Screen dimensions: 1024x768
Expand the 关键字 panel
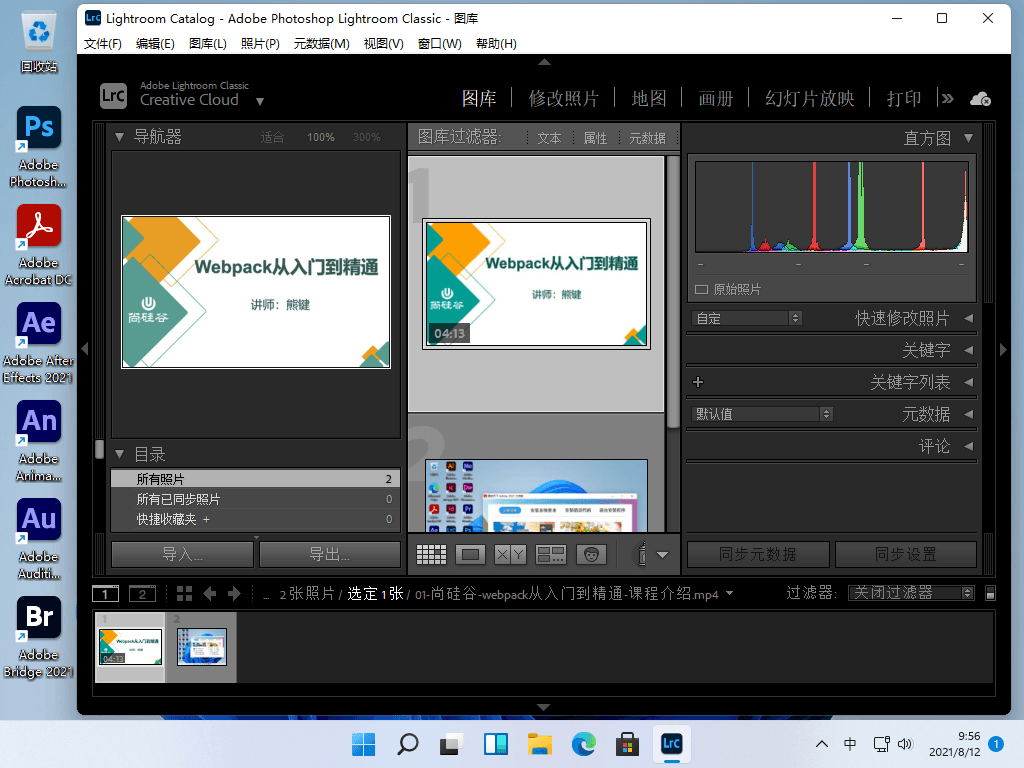pyautogui.click(x=968, y=350)
